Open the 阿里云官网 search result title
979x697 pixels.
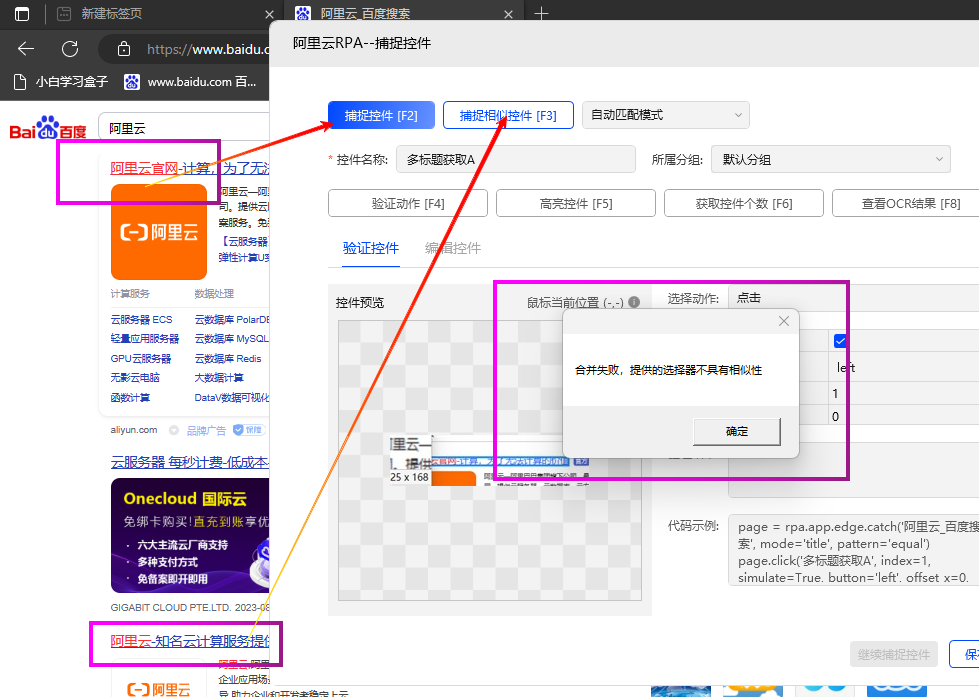click(x=190, y=168)
